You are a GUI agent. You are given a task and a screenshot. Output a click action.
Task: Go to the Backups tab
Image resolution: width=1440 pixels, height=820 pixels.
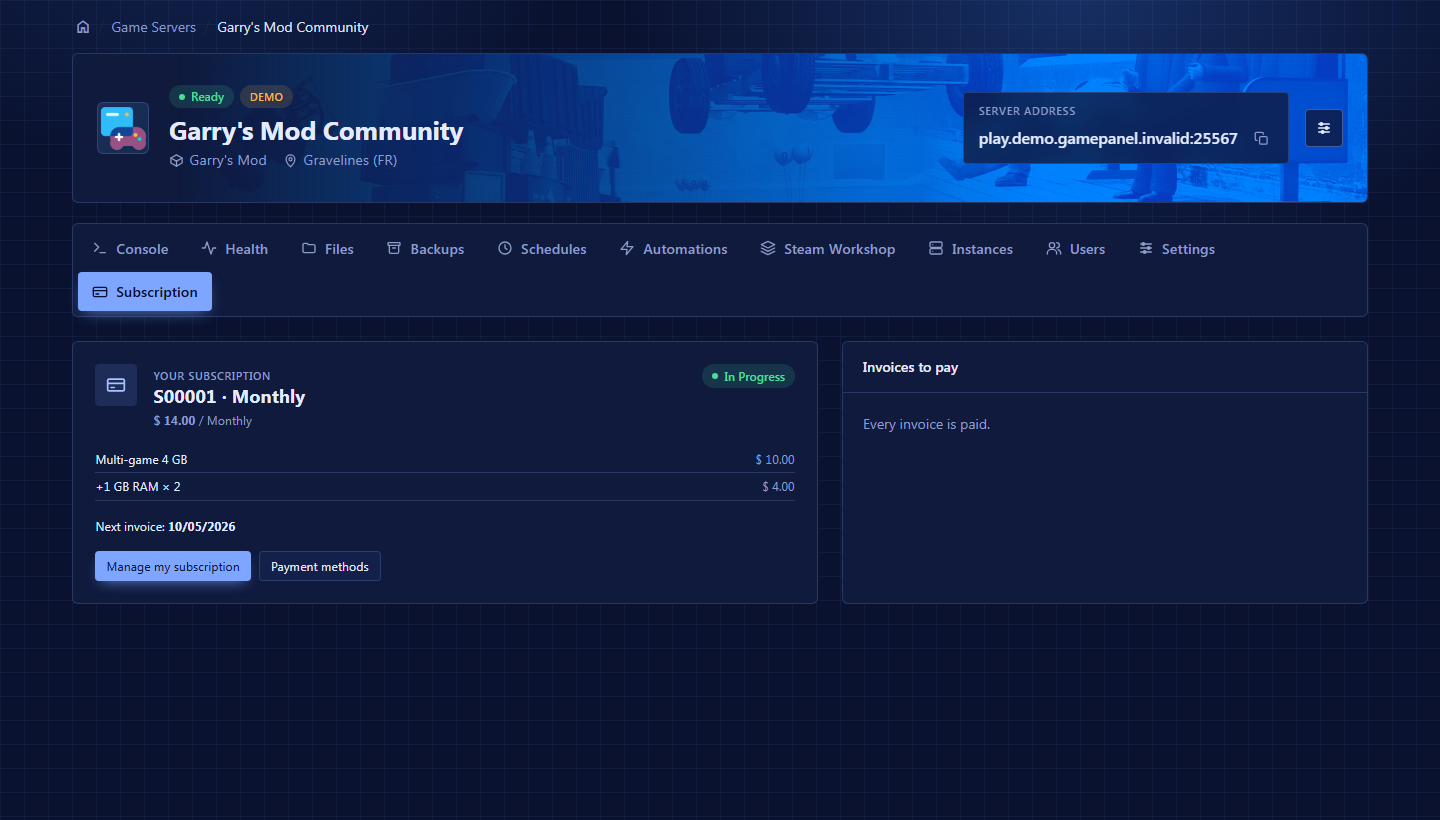point(426,249)
